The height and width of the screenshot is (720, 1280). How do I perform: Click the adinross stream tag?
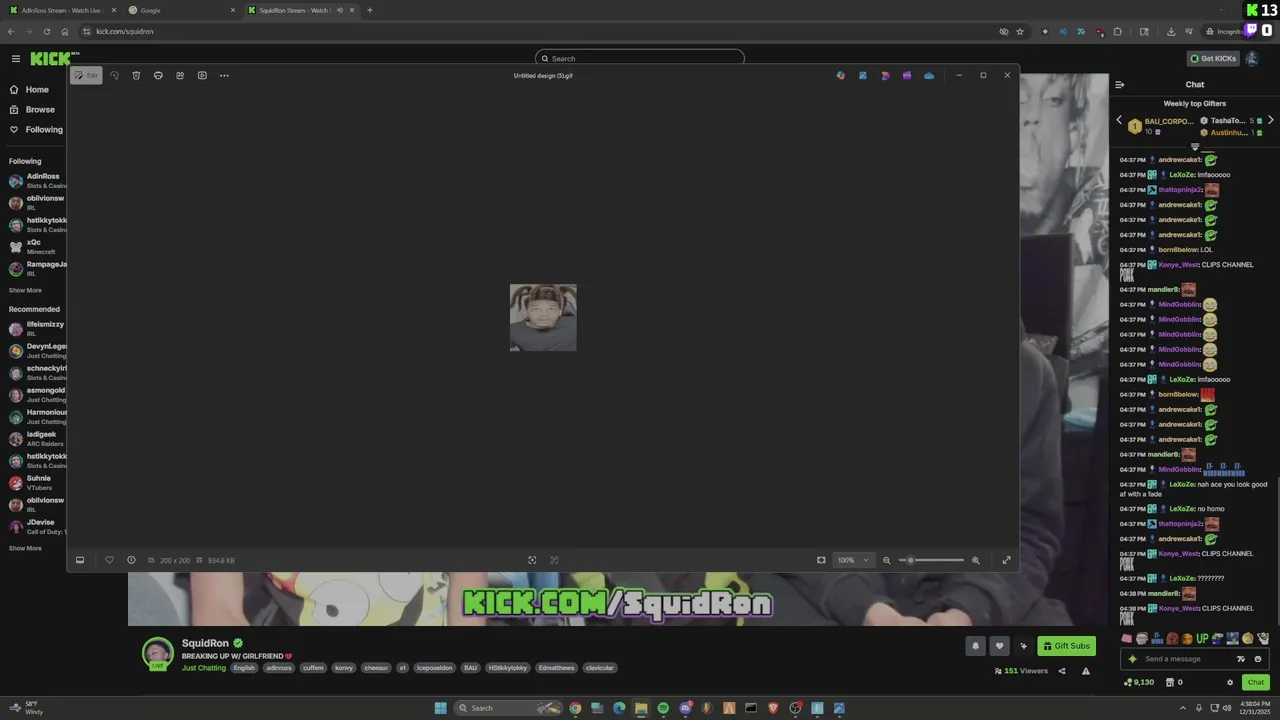coord(279,668)
